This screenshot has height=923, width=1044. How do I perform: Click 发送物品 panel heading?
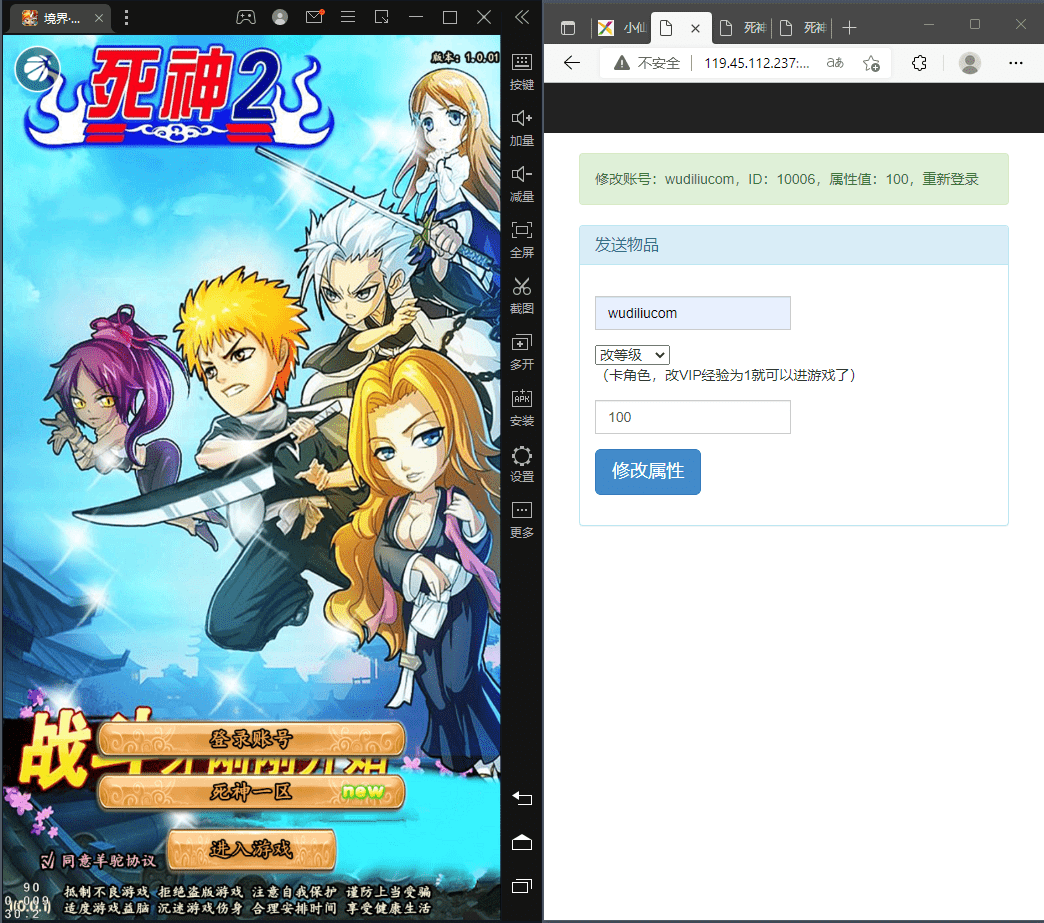(x=794, y=245)
